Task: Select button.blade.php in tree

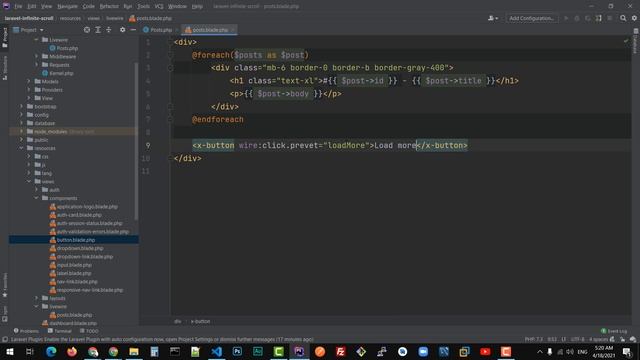Action: tap(76, 240)
